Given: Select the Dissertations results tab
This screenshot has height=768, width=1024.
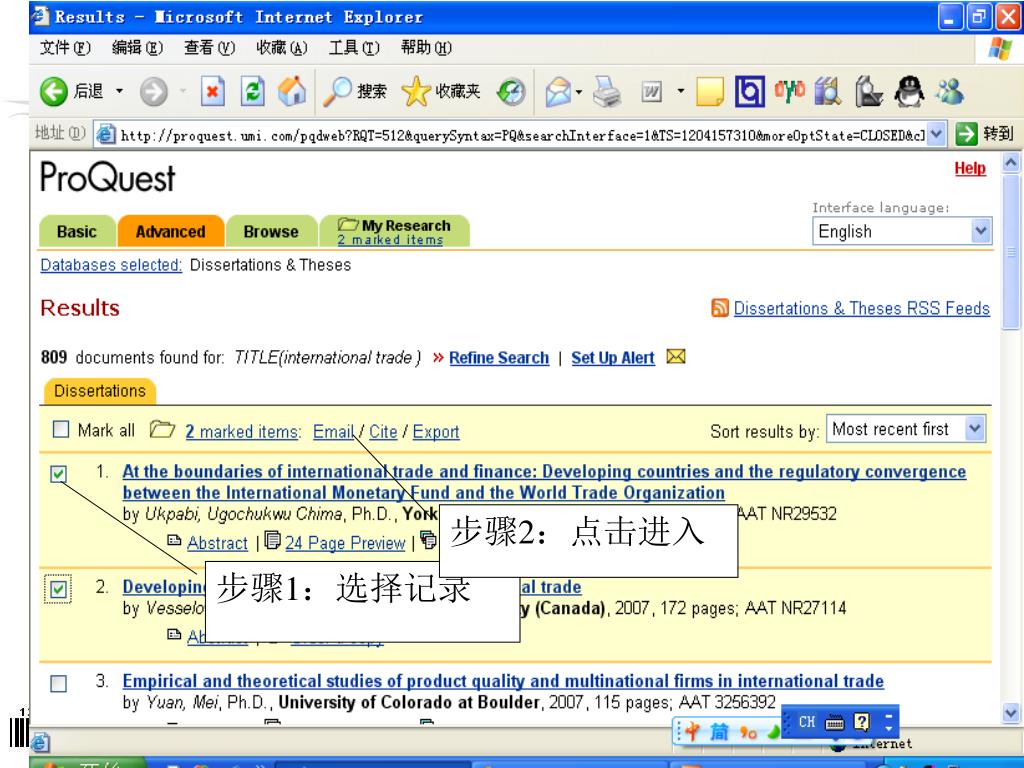Looking at the screenshot, I should (x=100, y=391).
